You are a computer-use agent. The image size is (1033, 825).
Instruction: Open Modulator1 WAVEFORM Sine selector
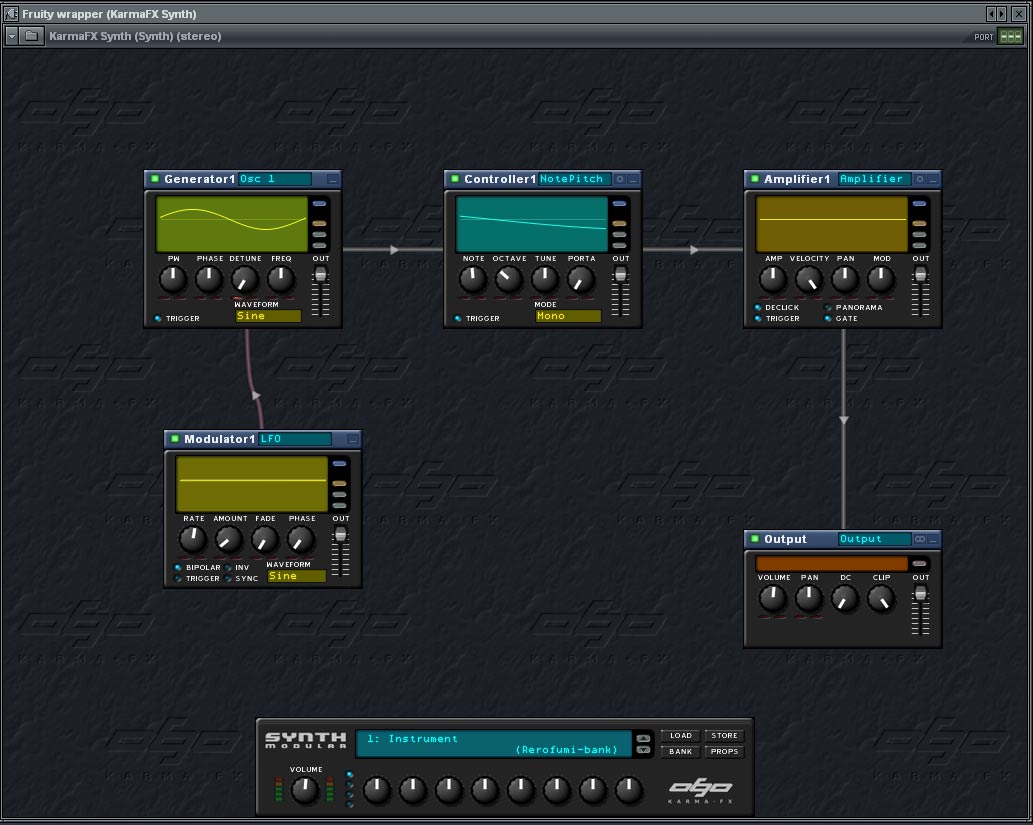click(296, 576)
